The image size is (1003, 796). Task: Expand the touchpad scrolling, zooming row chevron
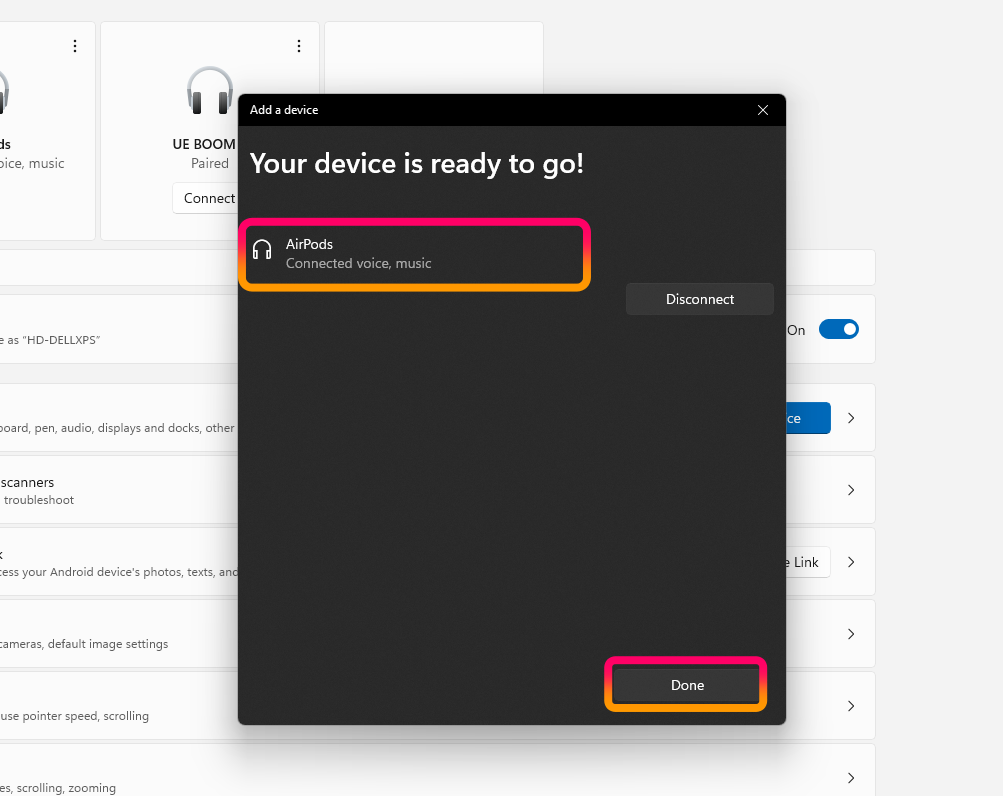(851, 778)
